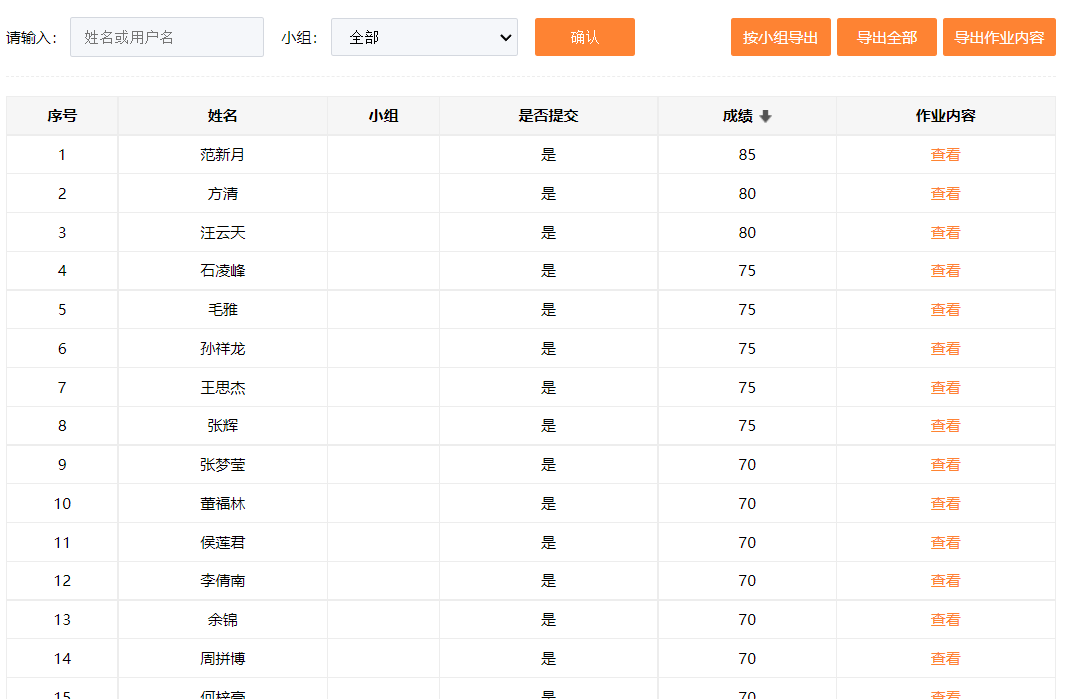Click the 是否提交 column header
This screenshot has height=699, width=1067.
pyautogui.click(x=548, y=116)
